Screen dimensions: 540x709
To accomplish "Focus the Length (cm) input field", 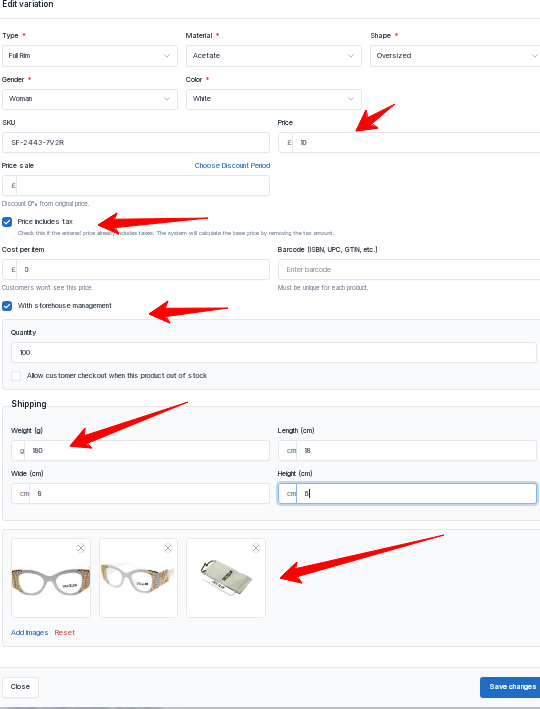I will [x=417, y=450].
